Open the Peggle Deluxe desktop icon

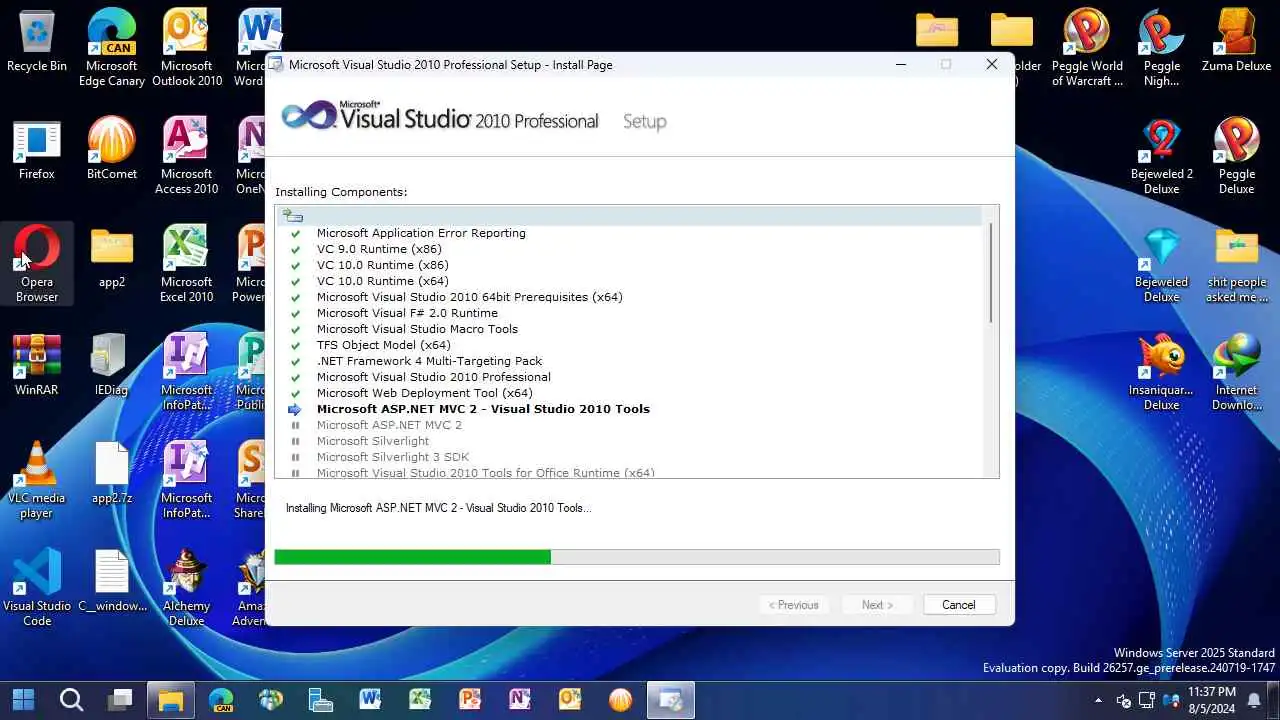click(1237, 156)
